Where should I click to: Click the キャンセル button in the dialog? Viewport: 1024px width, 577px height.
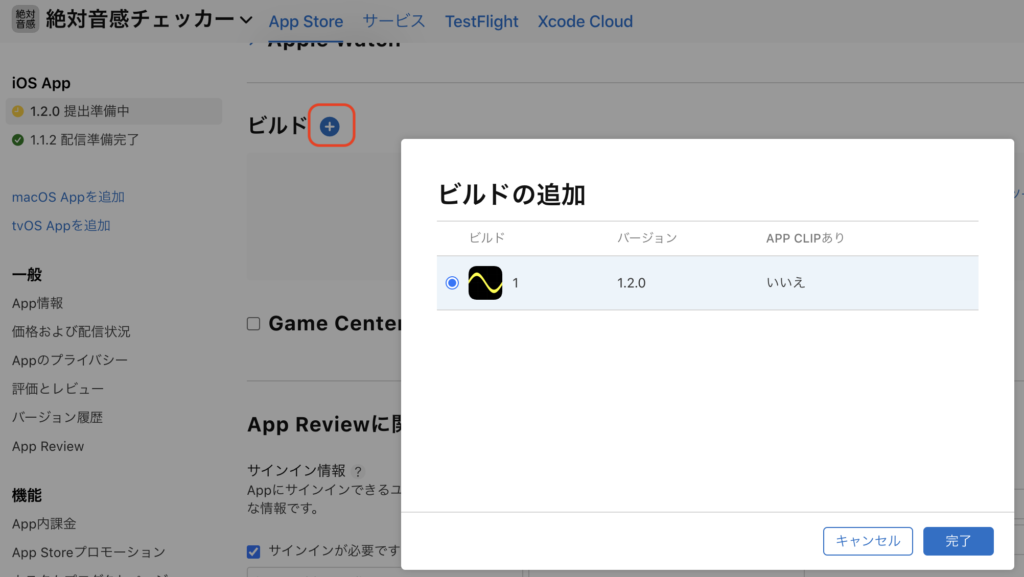(x=868, y=541)
